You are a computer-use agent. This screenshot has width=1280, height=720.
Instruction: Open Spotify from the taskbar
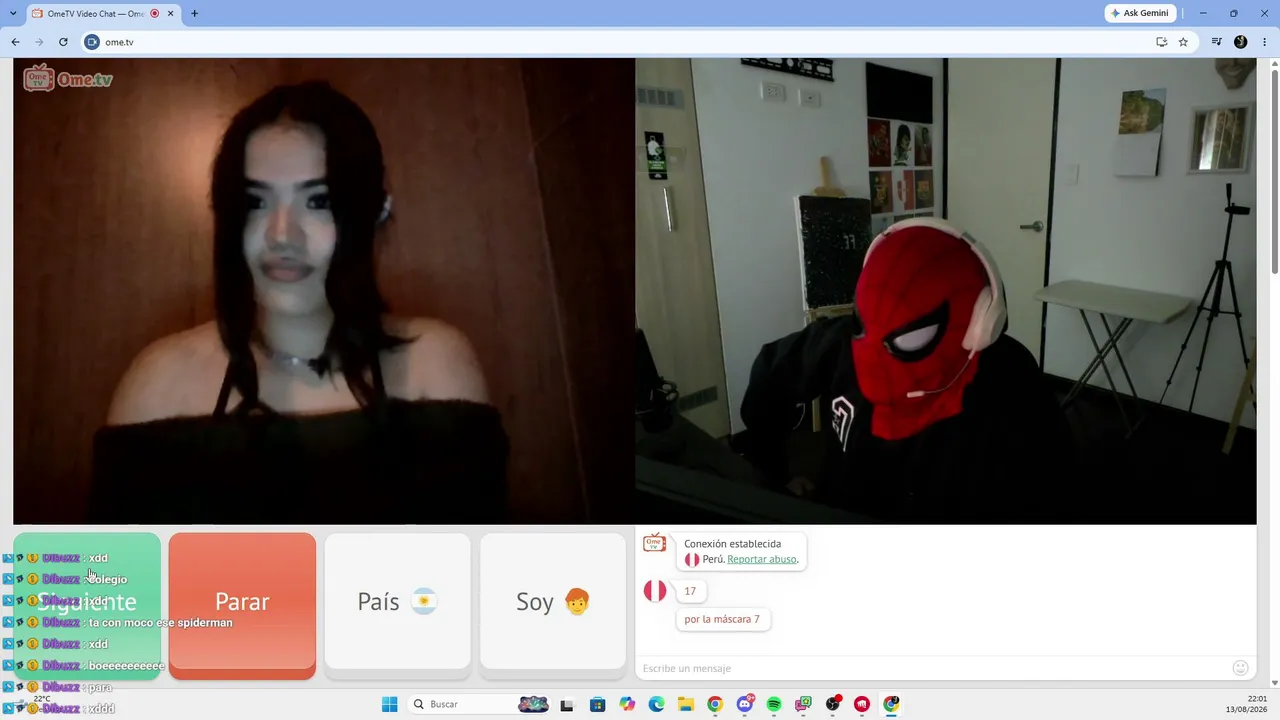[x=774, y=704]
